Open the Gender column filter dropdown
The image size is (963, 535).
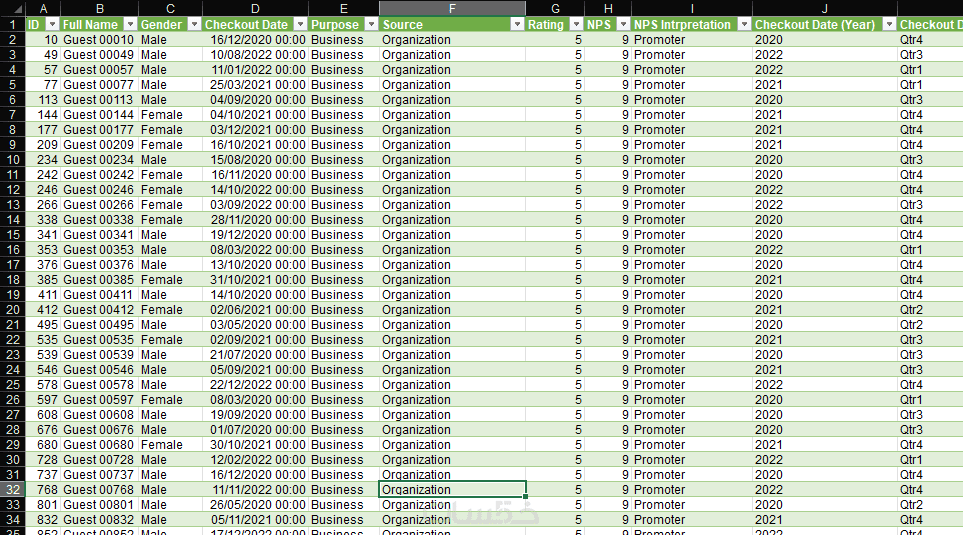point(194,25)
